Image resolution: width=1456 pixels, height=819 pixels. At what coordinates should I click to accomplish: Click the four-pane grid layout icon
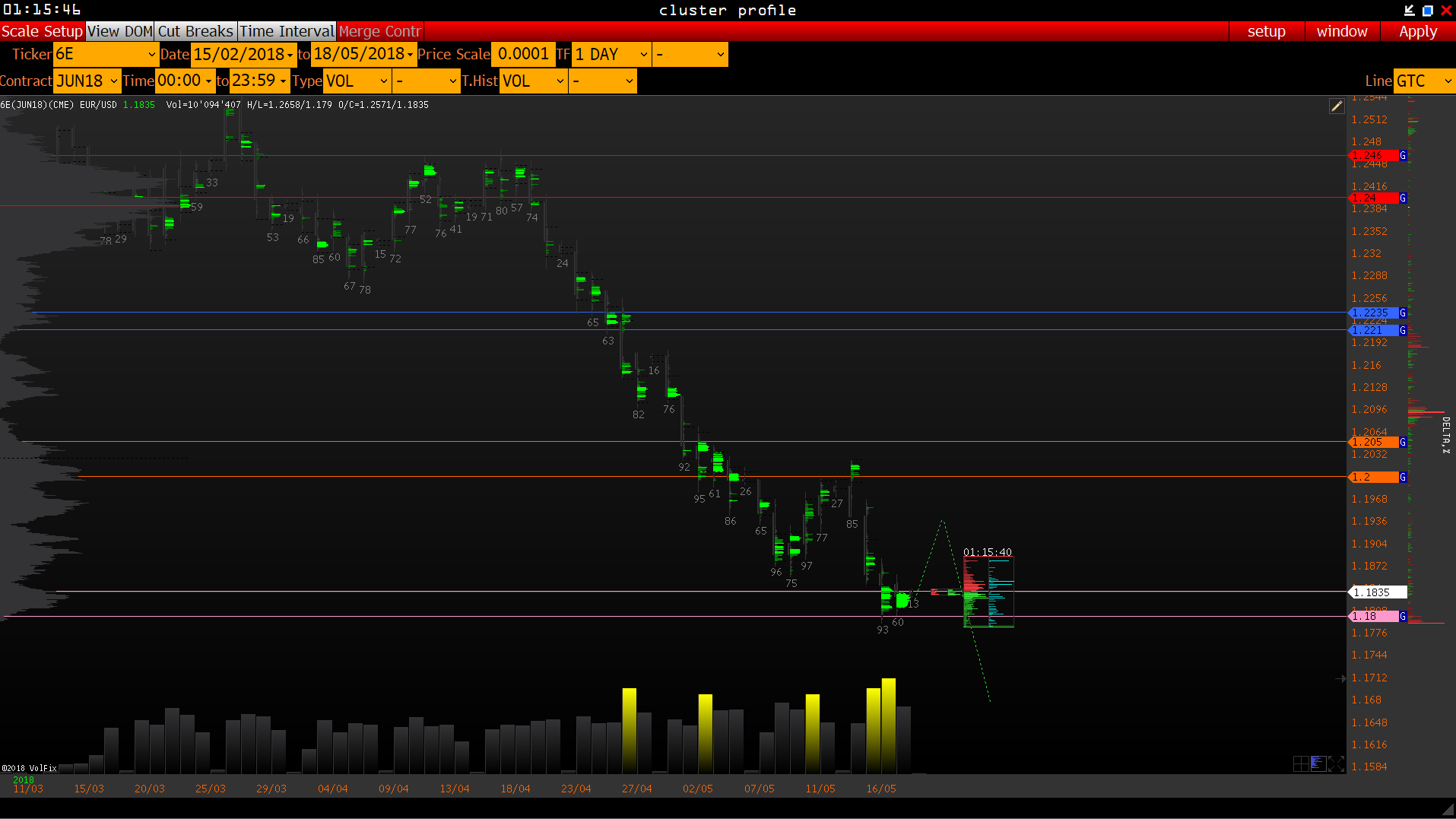coord(1301,763)
